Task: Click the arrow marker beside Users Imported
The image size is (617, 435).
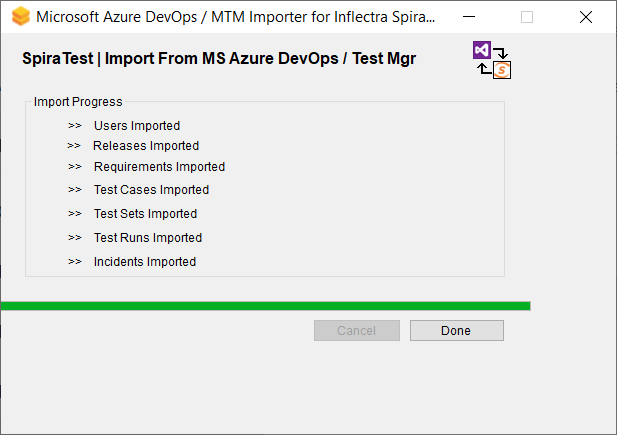Action: (75, 126)
